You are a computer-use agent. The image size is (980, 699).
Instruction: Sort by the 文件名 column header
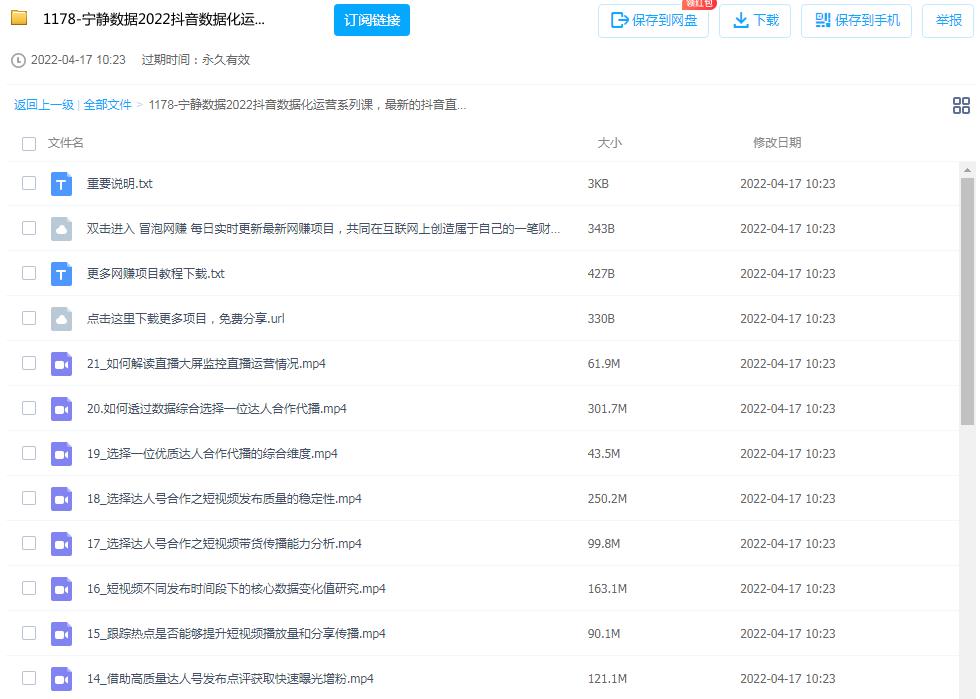(x=66, y=143)
